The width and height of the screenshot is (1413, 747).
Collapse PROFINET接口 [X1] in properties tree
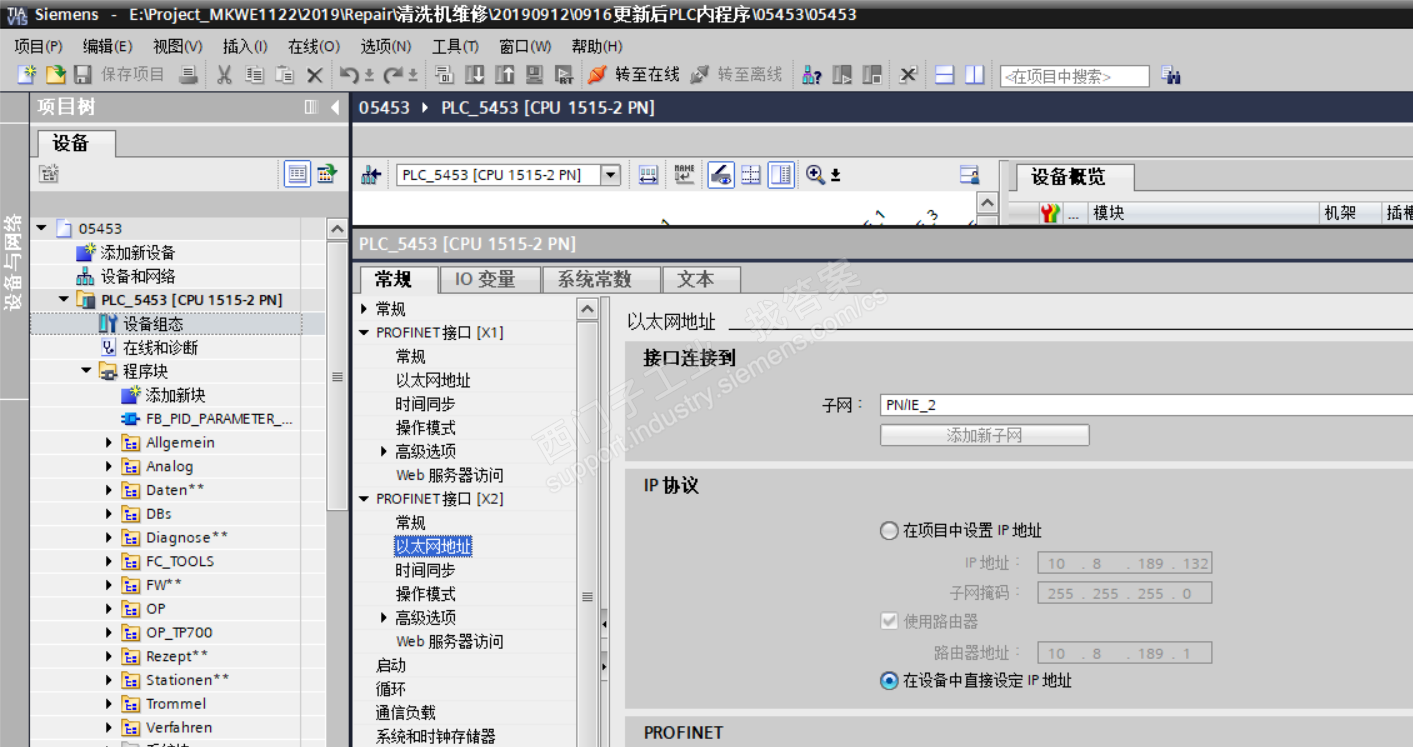pyautogui.click(x=364, y=333)
